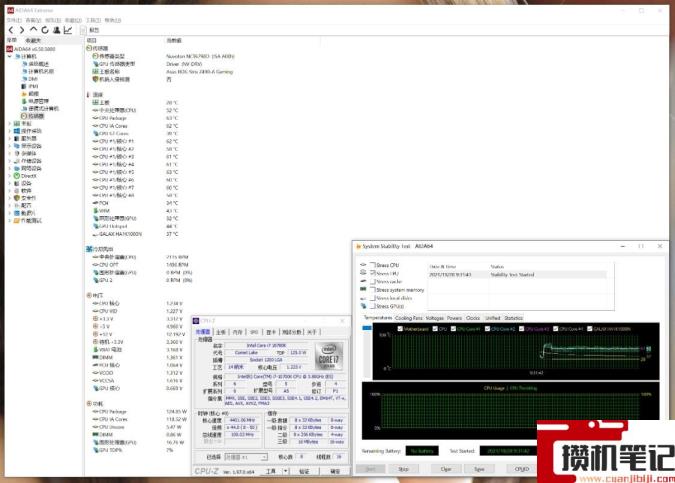Screen dimensions: 675x483
Task: Click the Stop button in Stability Test
Action: tap(403, 469)
